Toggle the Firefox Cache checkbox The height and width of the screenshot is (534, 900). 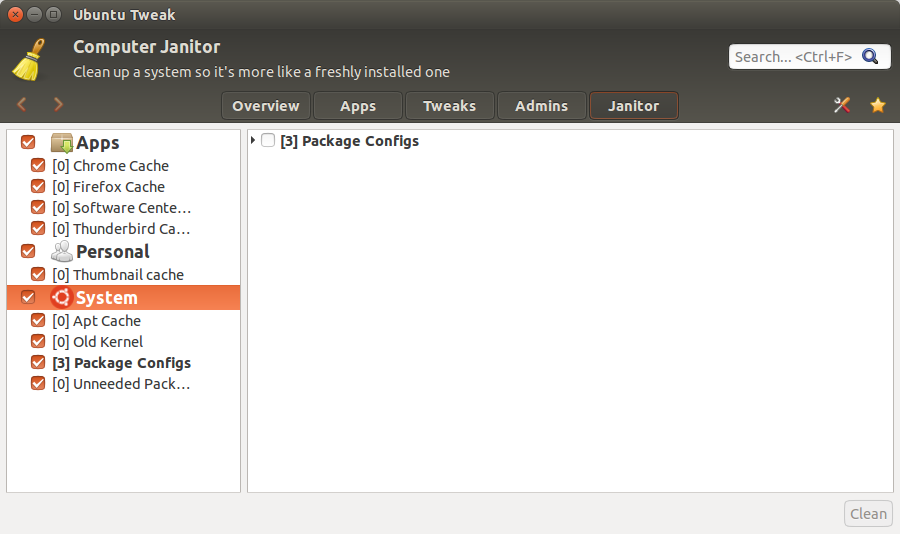point(38,187)
